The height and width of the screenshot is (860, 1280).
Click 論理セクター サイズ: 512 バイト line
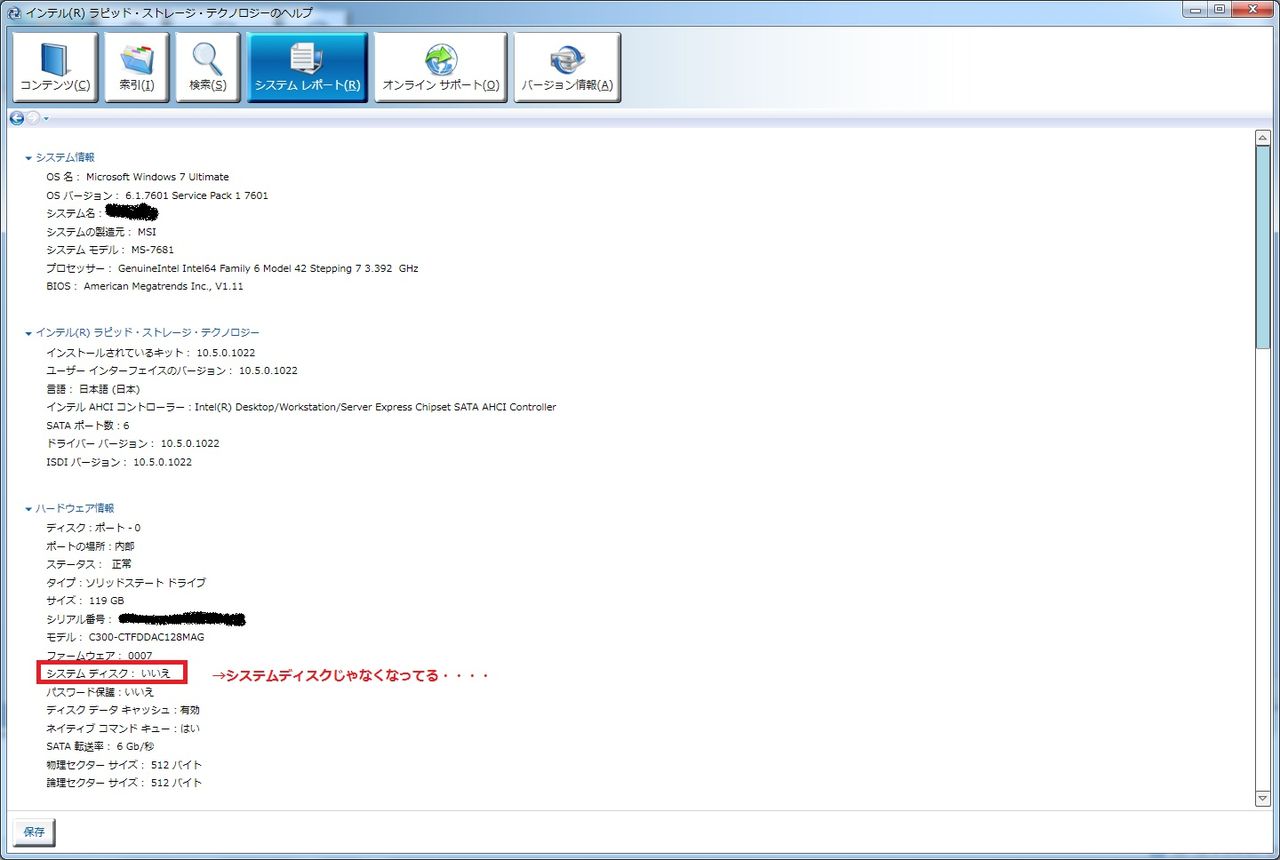click(x=124, y=783)
